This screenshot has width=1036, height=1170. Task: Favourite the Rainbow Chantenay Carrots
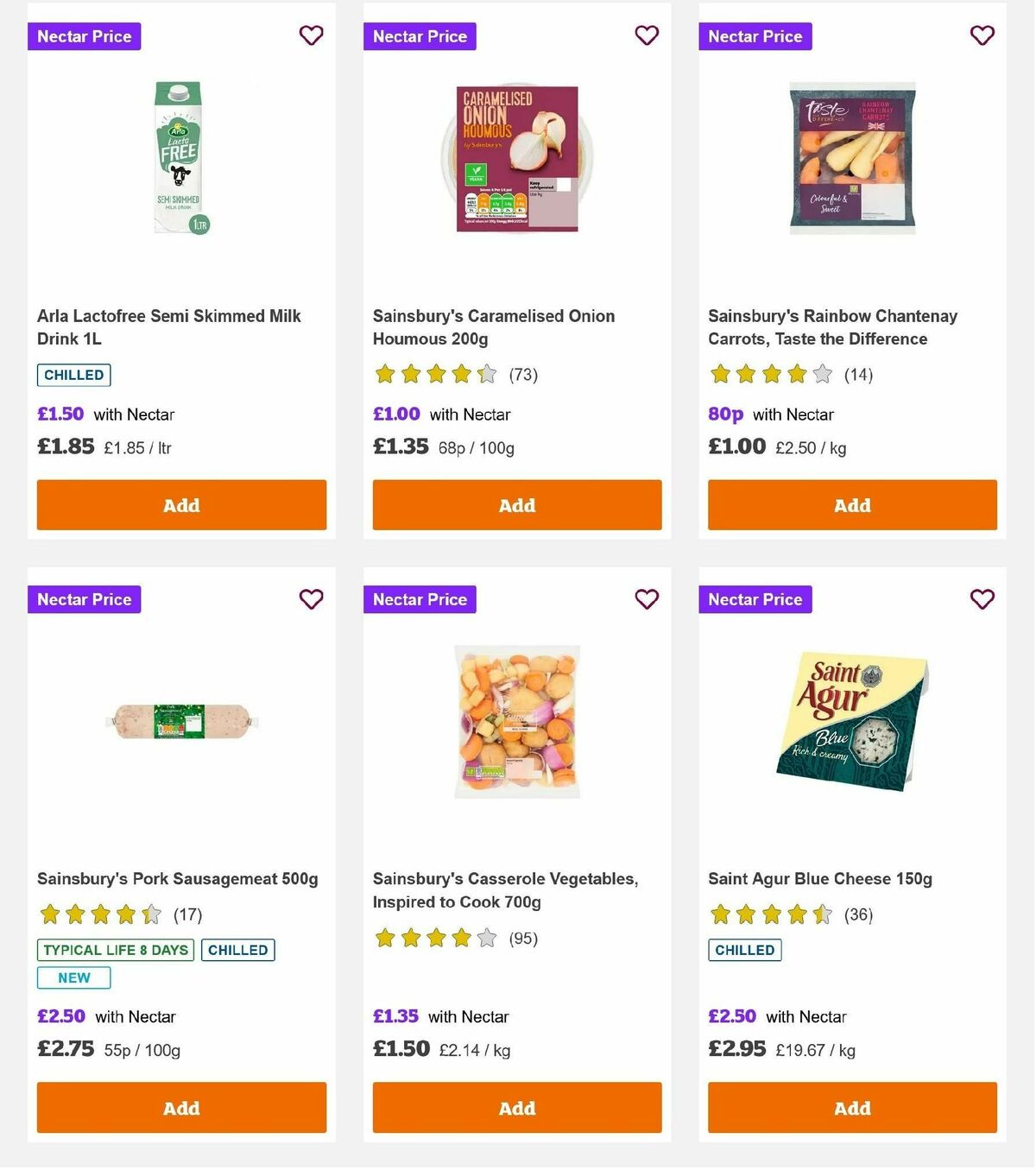(982, 35)
